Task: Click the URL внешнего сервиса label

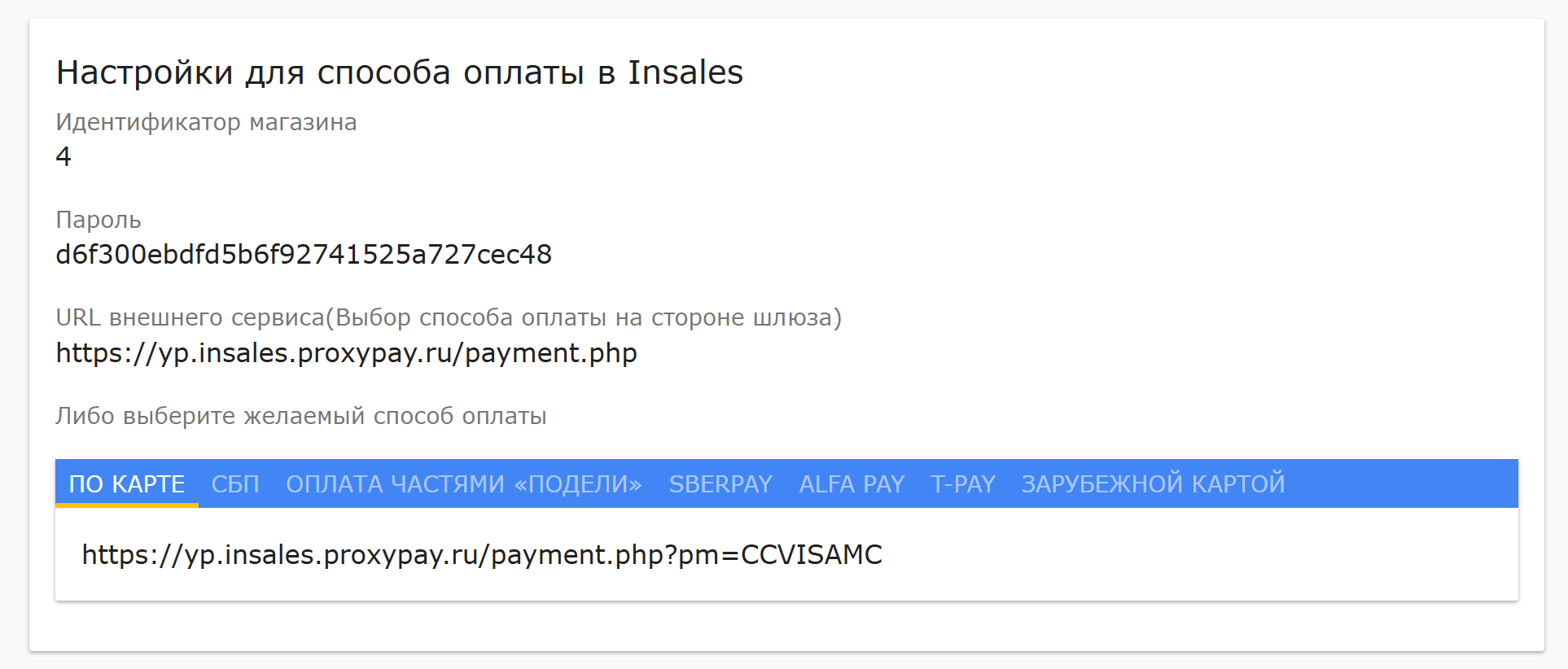Action: [x=448, y=317]
